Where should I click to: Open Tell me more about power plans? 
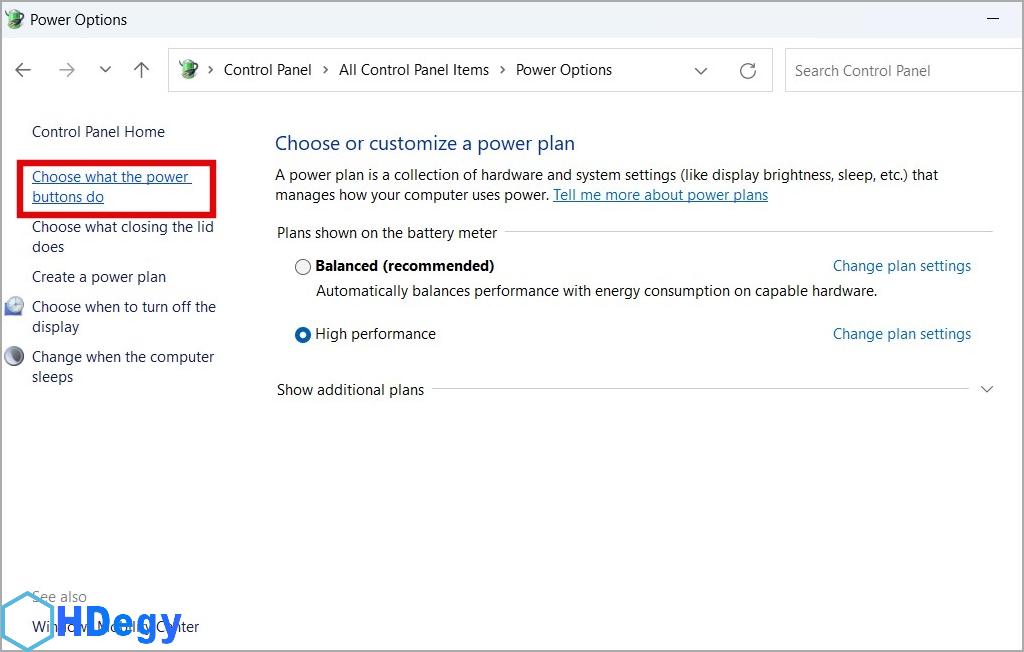coord(660,195)
